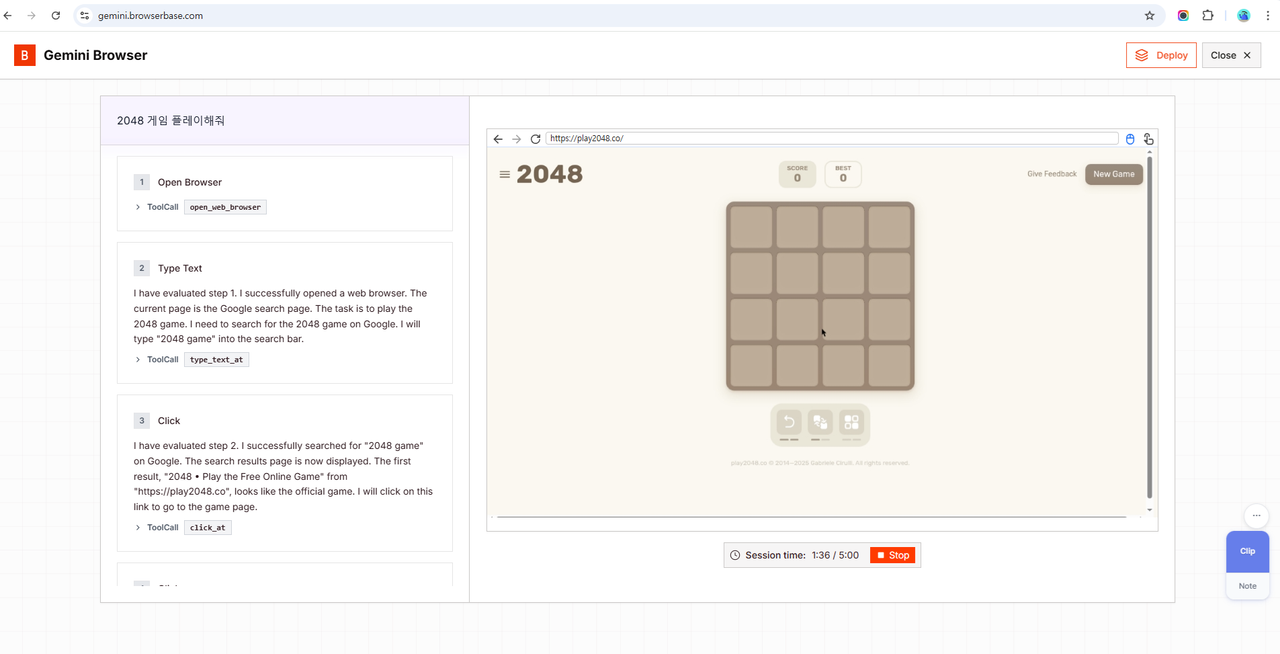Click the undo move power-up icon

coord(789,423)
